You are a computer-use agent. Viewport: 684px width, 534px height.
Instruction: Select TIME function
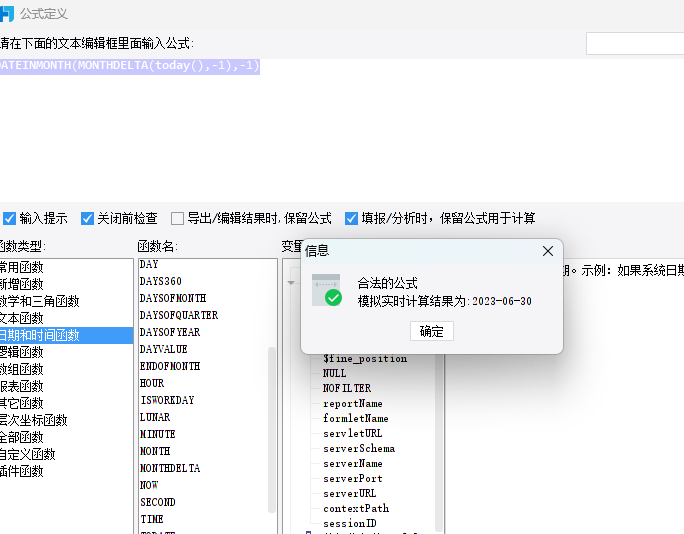pyautogui.click(x=152, y=520)
